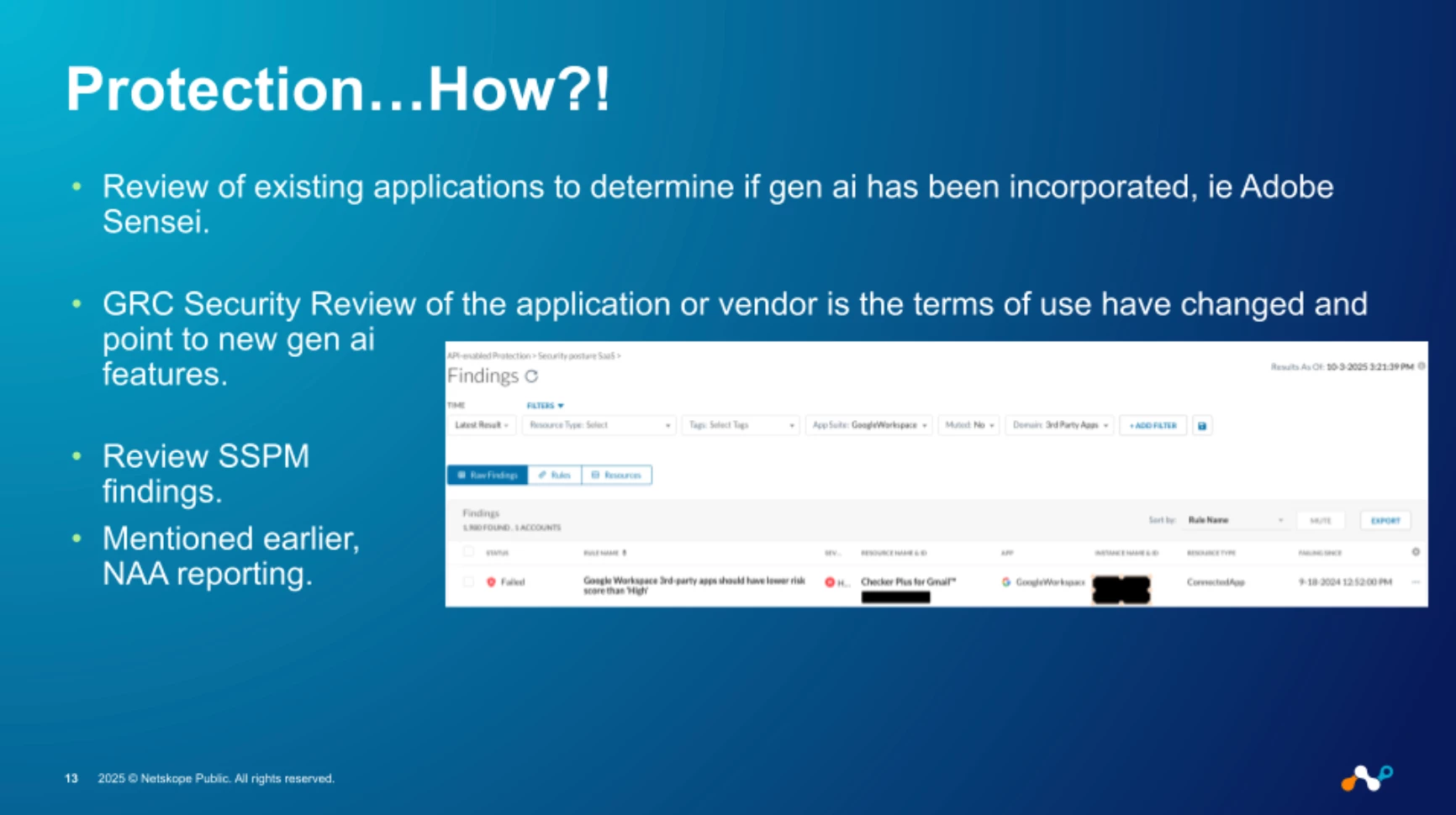Open the Tags select dropdown
This screenshot has width=1456, height=815.
coord(741,425)
